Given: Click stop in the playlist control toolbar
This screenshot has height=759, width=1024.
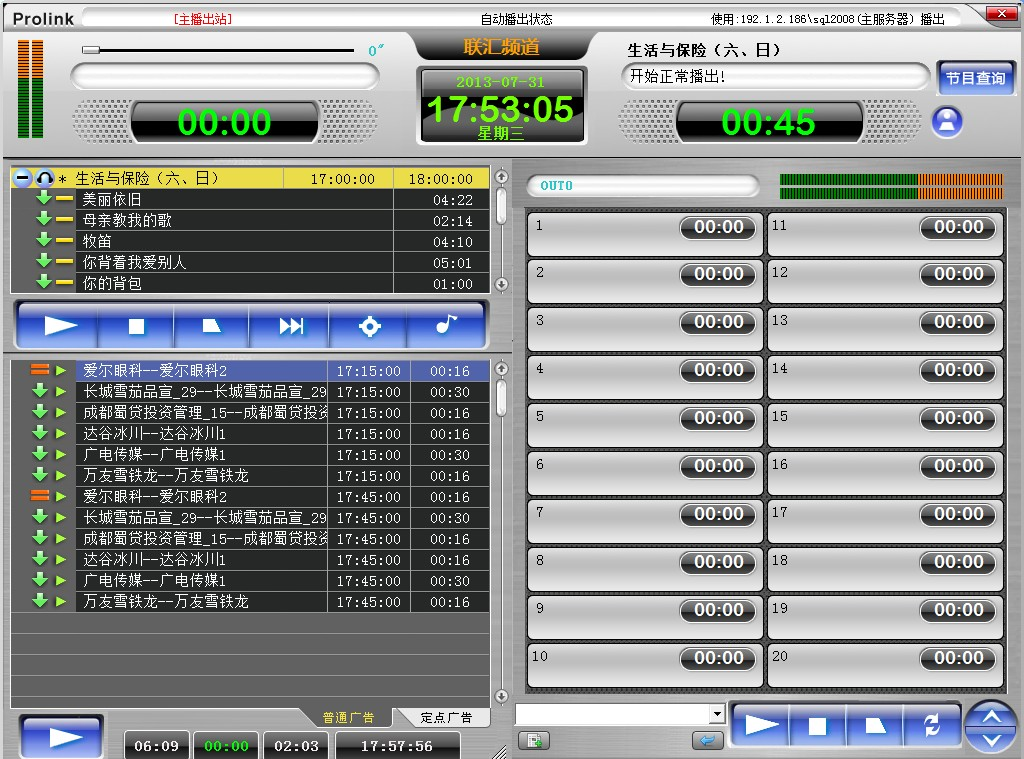Looking at the screenshot, I should (x=136, y=326).
